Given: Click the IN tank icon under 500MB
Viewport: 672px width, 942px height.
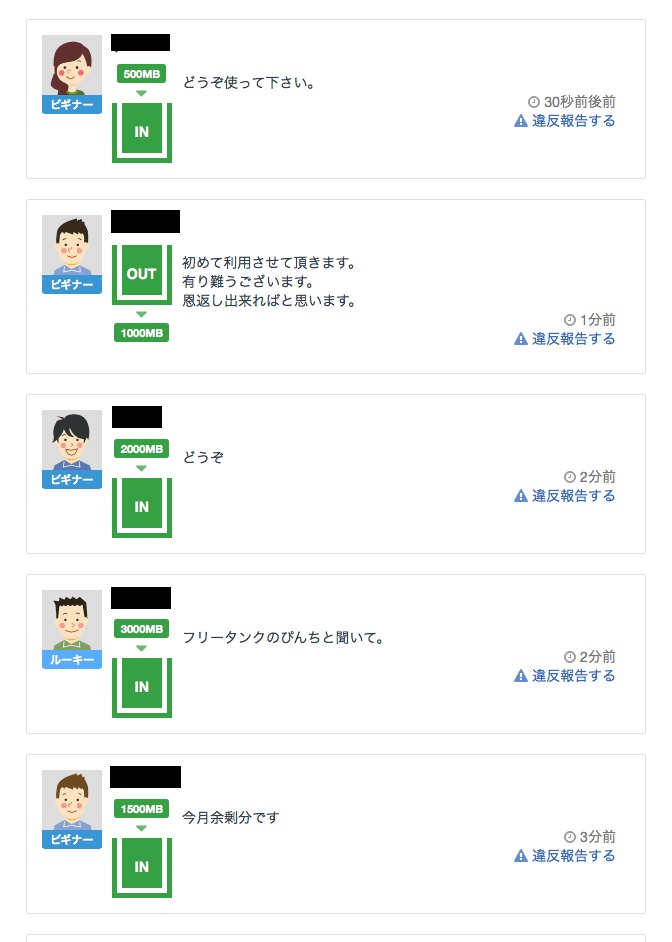Looking at the screenshot, I should (142, 132).
